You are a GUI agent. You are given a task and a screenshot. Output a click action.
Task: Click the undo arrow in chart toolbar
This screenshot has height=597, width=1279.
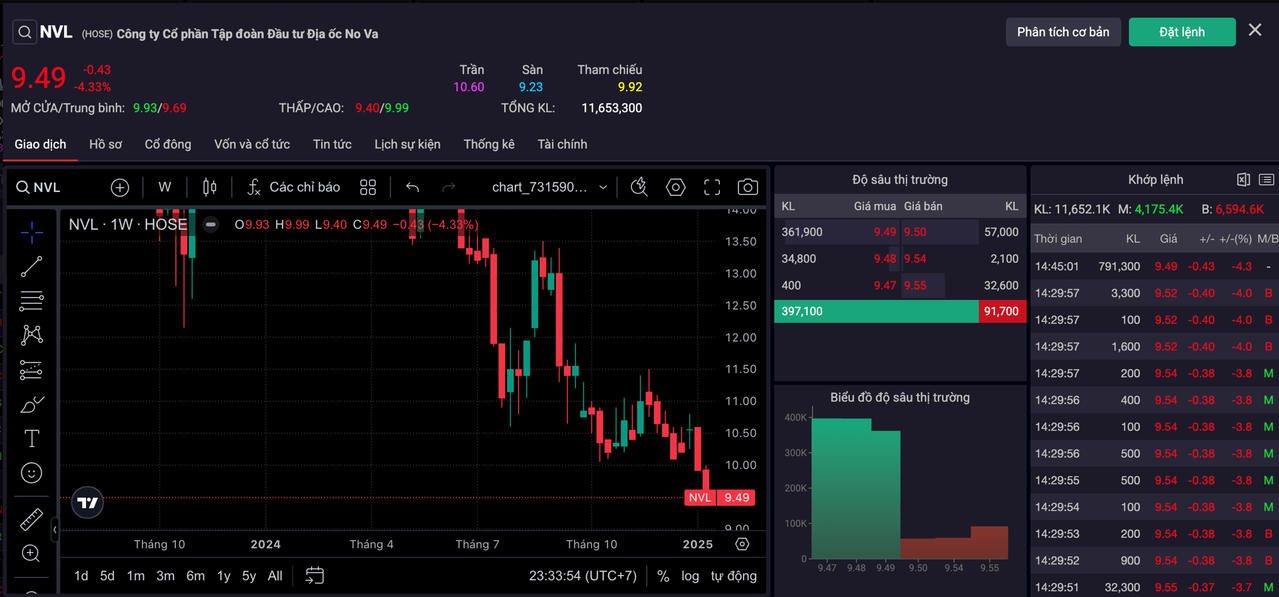point(412,187)
